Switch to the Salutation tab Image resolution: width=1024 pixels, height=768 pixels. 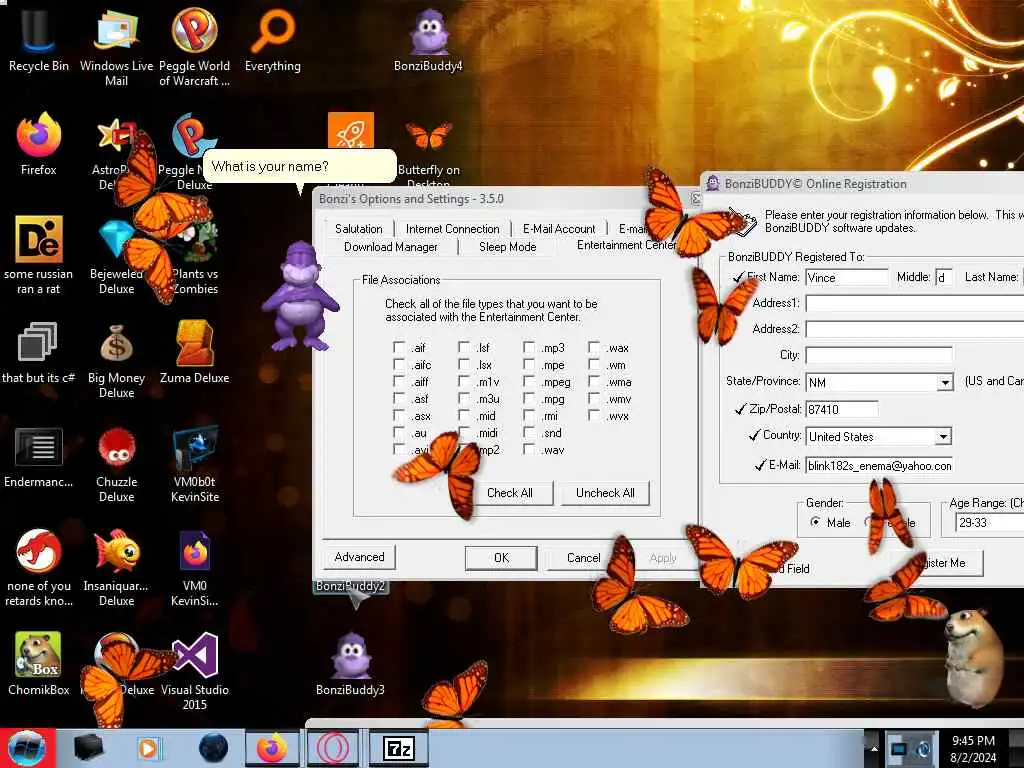[x=359, y=229]
